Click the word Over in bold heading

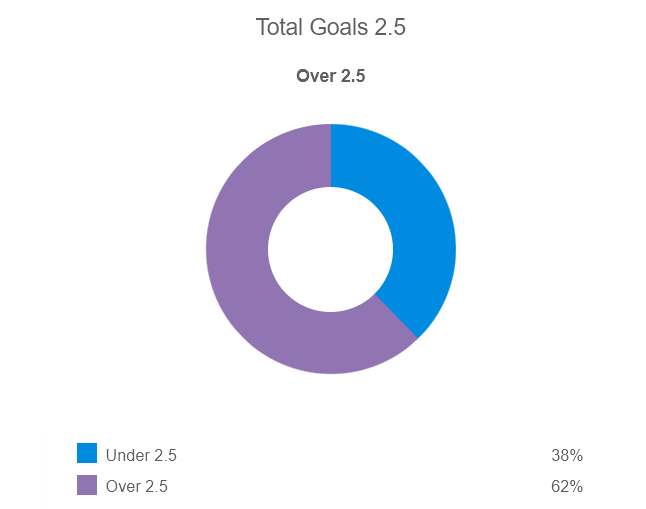point(316,76)
